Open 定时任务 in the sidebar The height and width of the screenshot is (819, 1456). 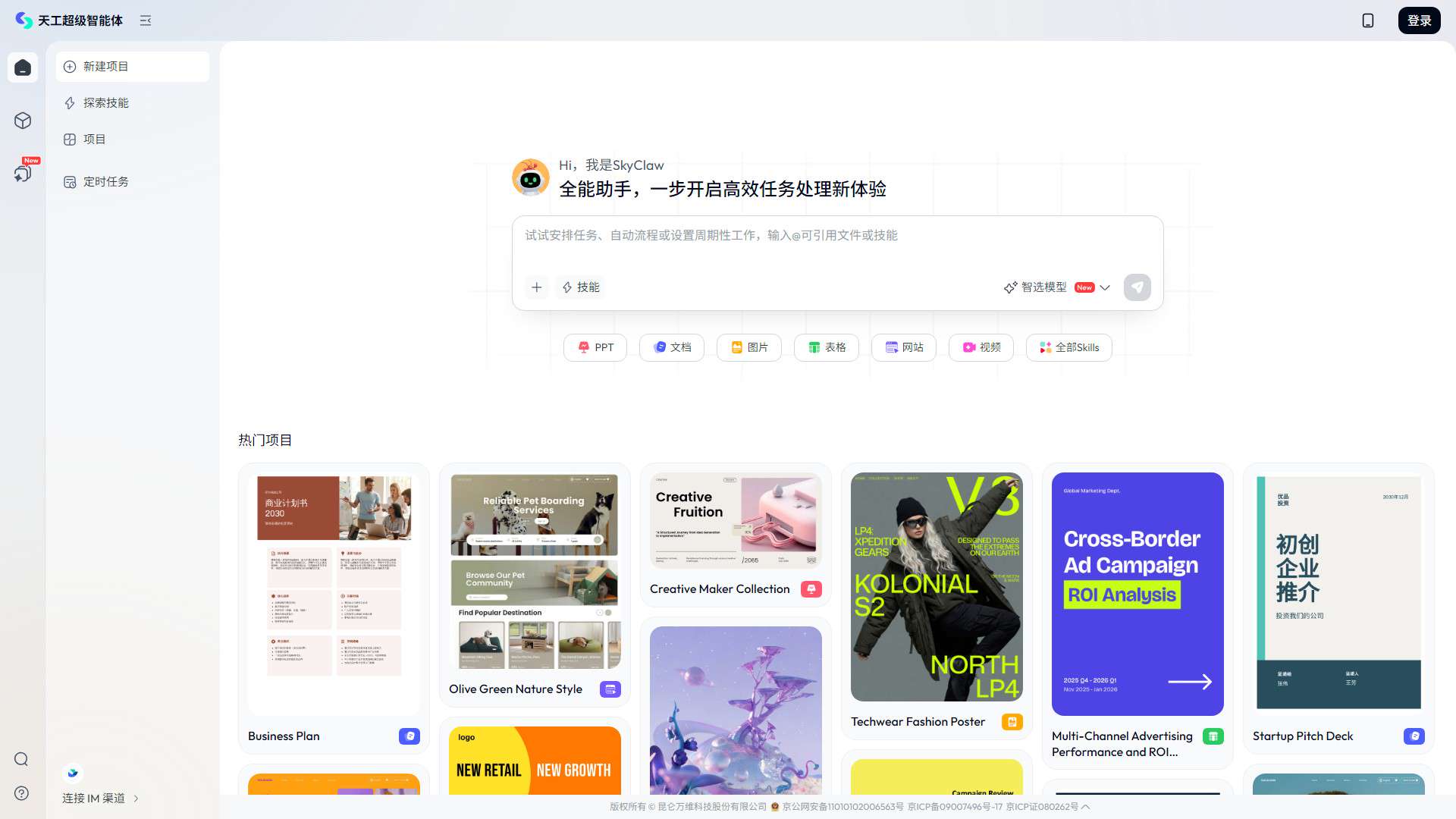pyautogui.click(x=133, y=182)
